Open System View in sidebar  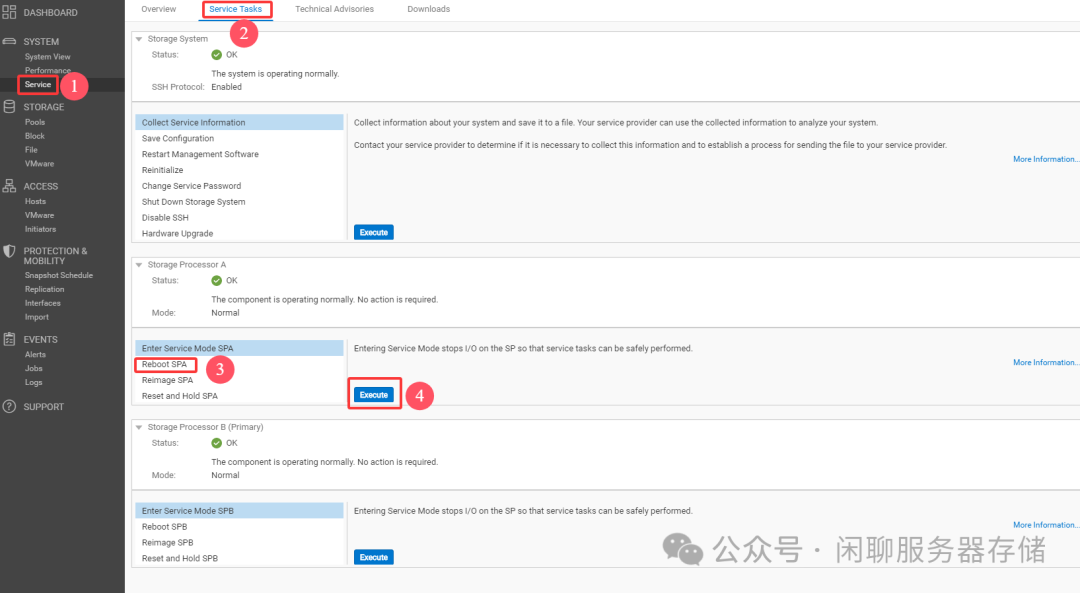click(48, 56)
